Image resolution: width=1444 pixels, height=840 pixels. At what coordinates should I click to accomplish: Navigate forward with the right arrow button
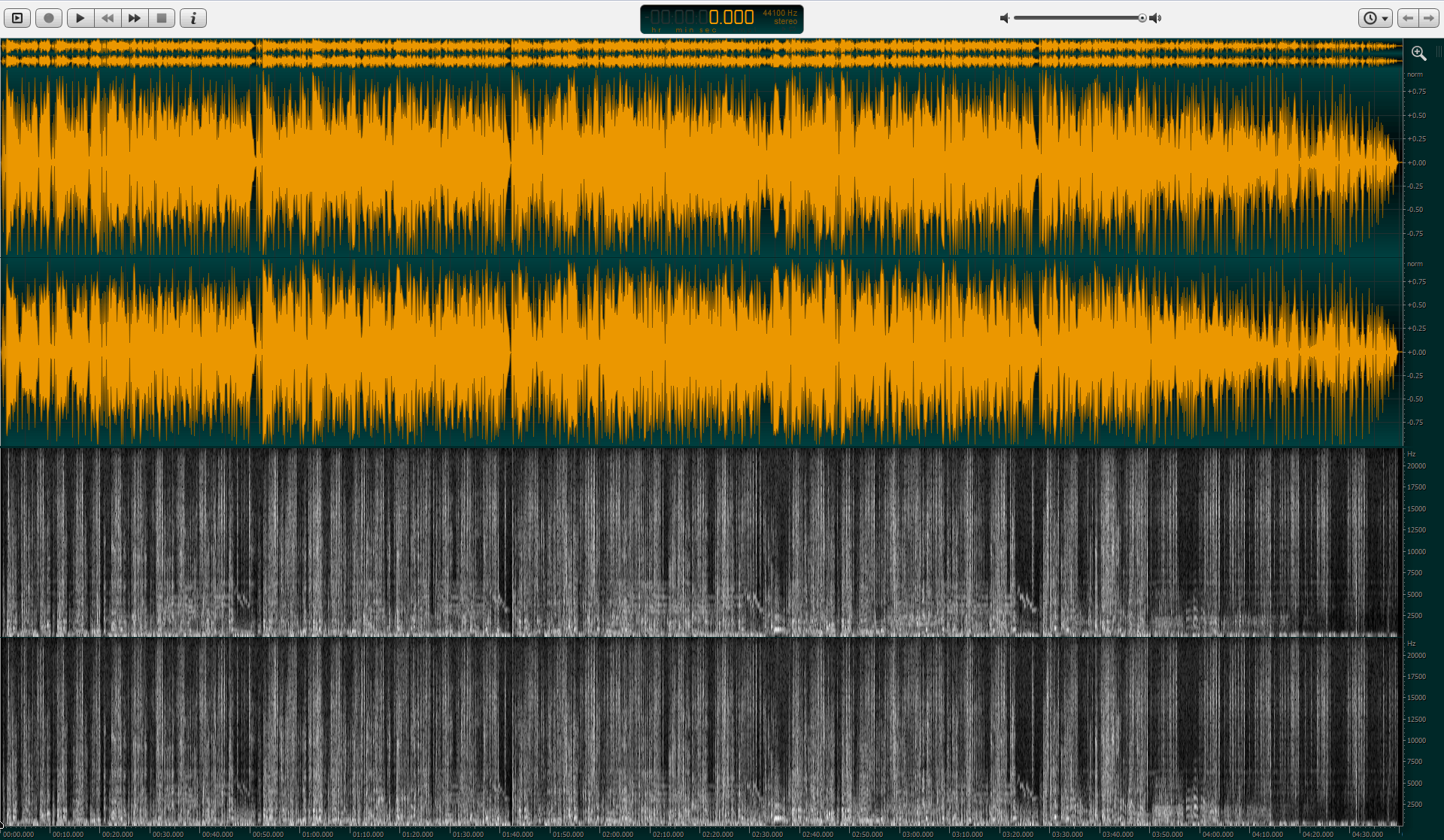tap(1428, 18)
